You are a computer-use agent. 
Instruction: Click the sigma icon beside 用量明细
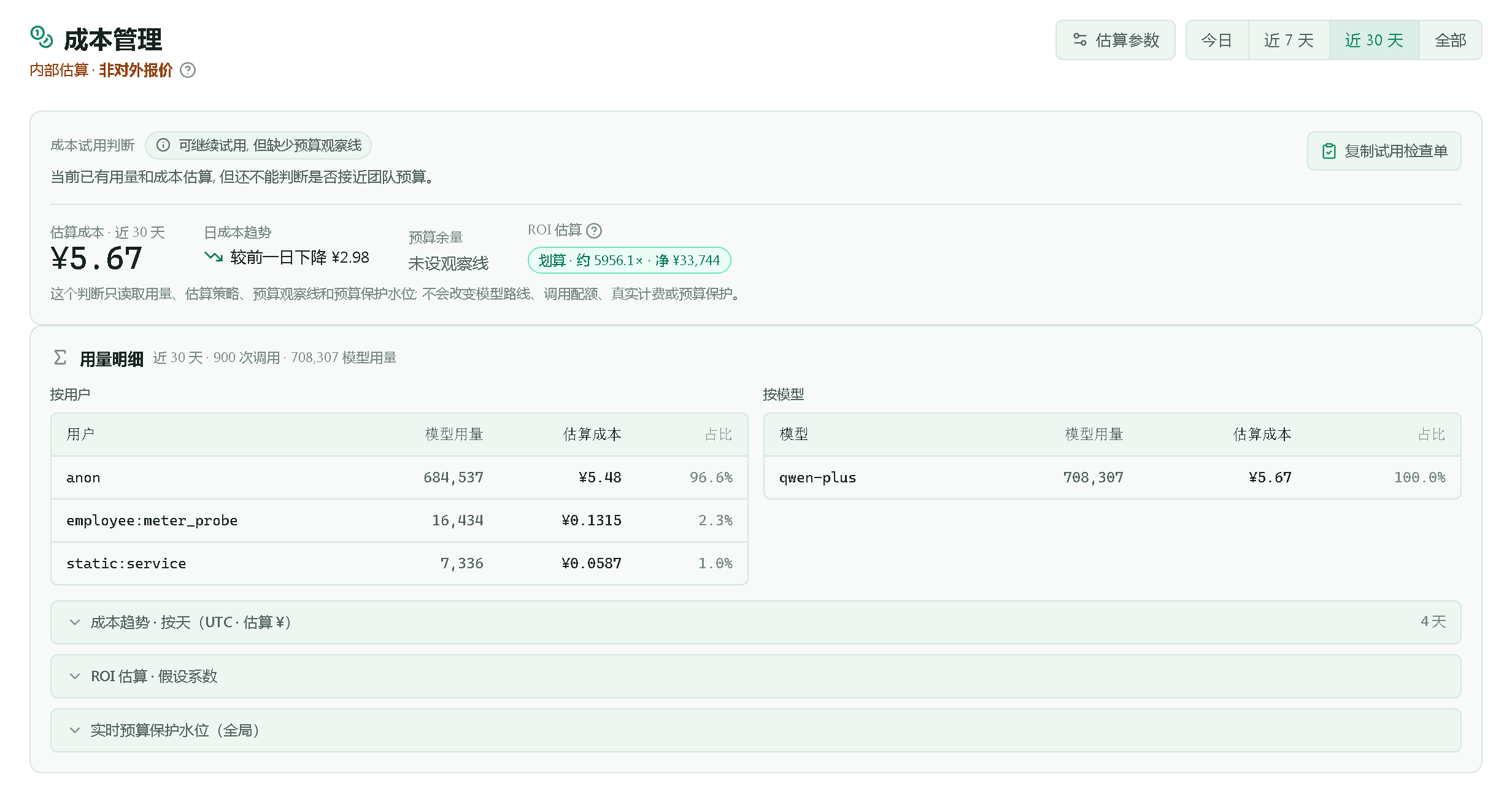tap(60, 357)
